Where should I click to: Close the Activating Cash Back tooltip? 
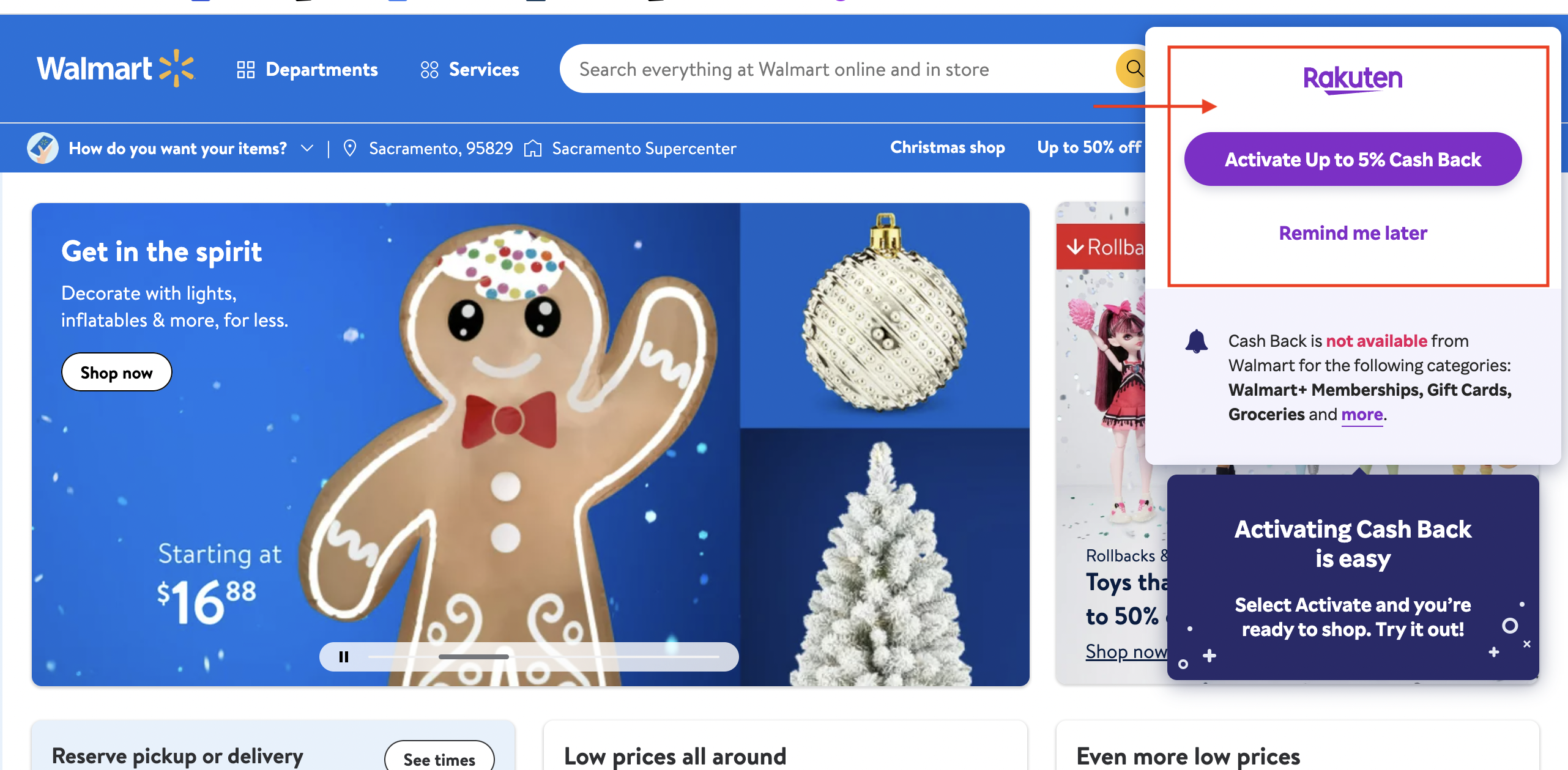coord(1527,644)
